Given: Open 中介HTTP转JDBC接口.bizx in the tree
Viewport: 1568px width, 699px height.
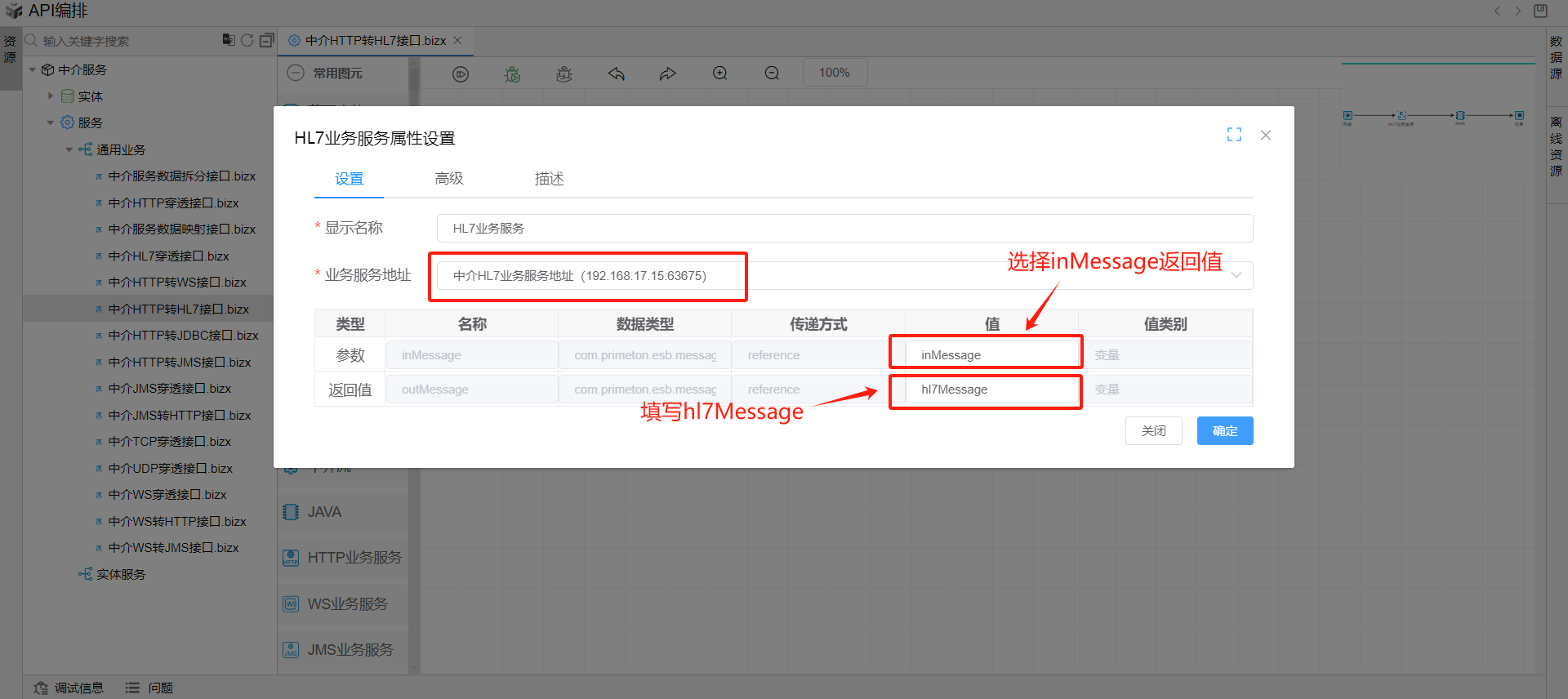Looking at the screenshot, I should (x=183, y=336).
